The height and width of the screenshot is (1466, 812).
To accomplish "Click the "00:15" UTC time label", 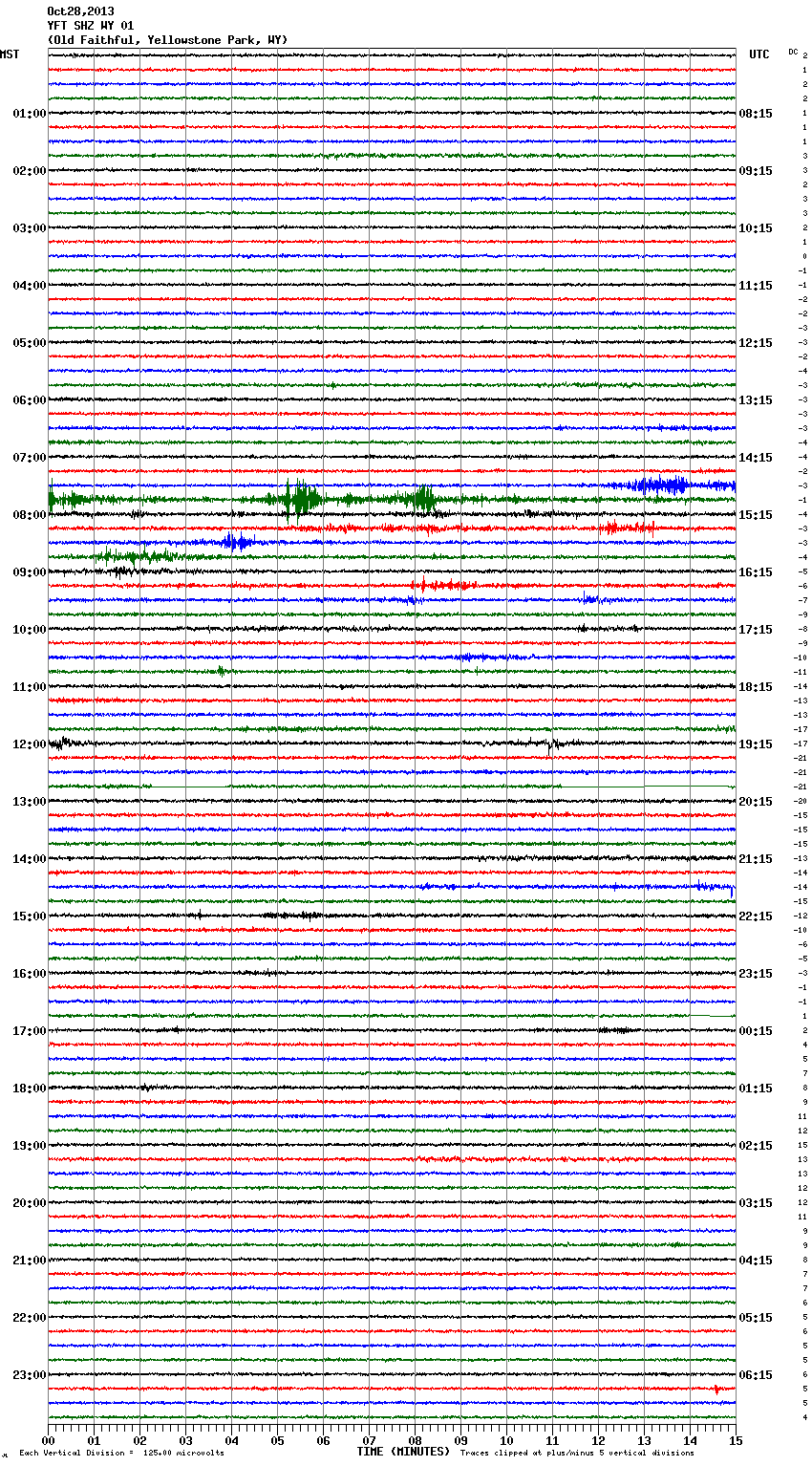I will [x=756, y=1031].
